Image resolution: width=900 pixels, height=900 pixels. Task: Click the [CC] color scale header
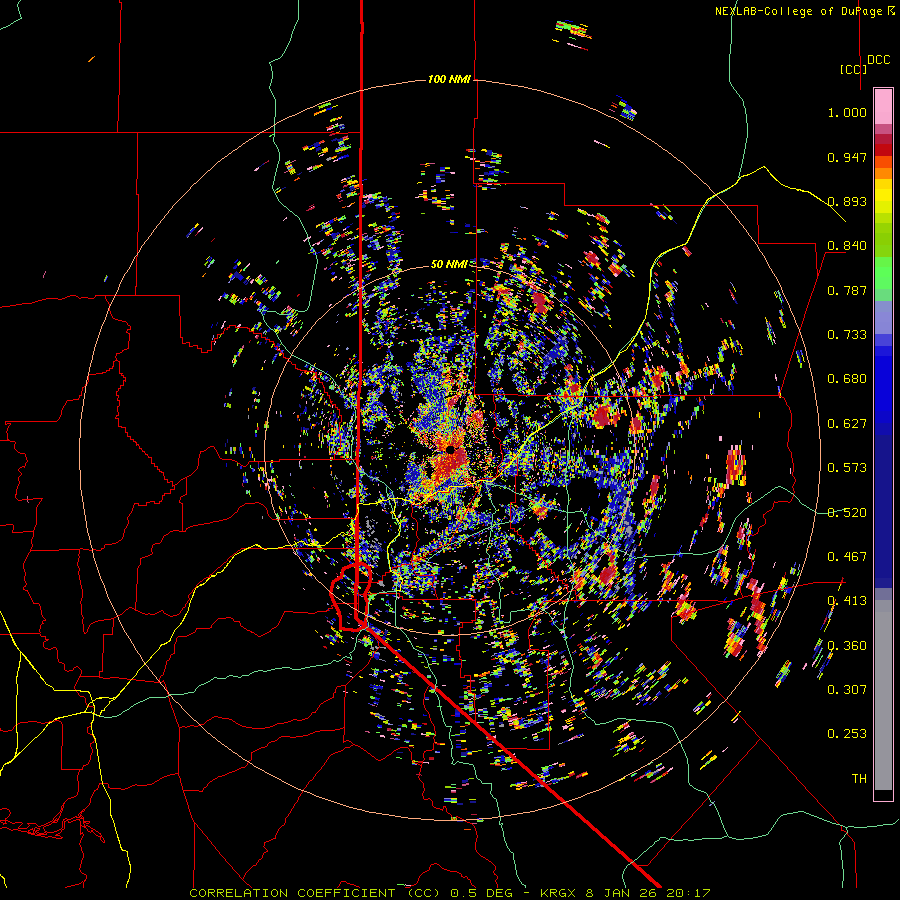coord(854,69)
